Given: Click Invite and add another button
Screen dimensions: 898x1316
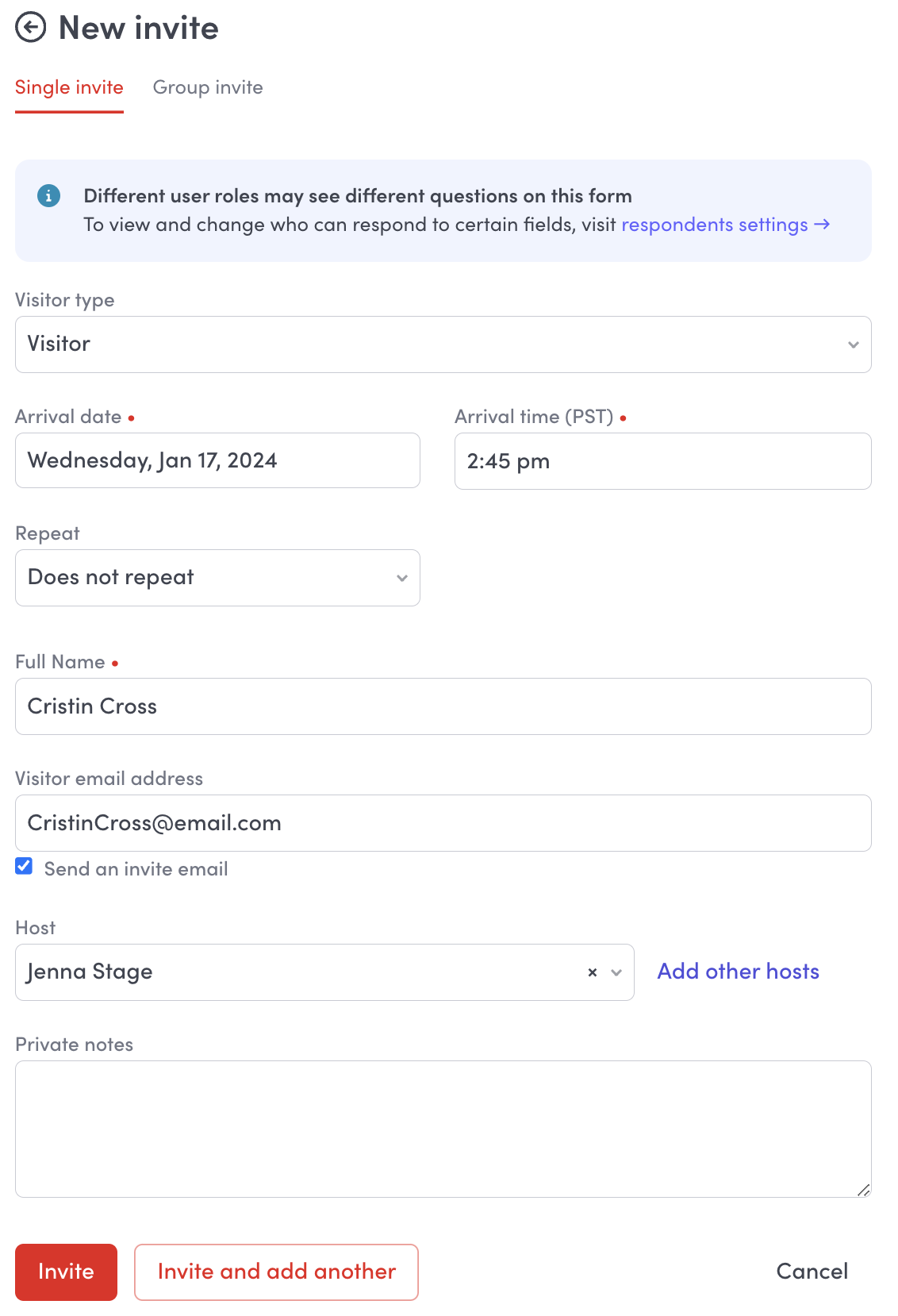Looking at the screenshot, I should tap(276, 1272).
